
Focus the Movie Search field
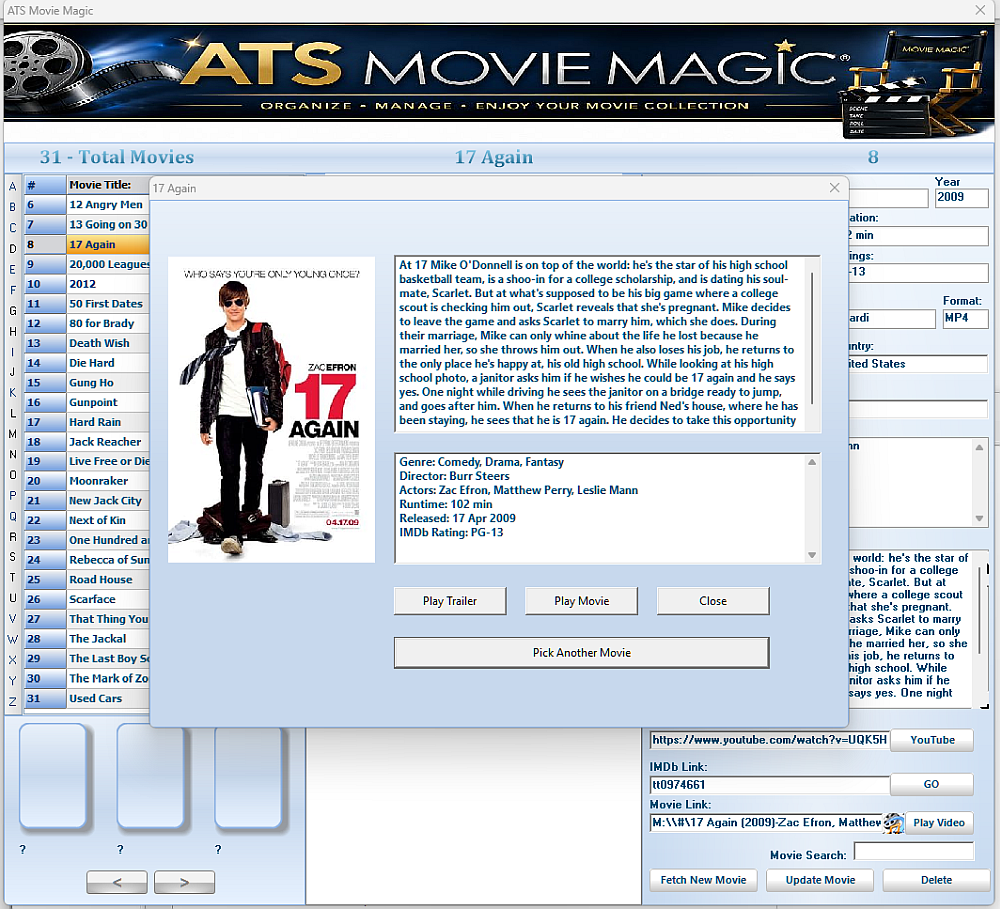pyautogui.click(x=913, y=851)
